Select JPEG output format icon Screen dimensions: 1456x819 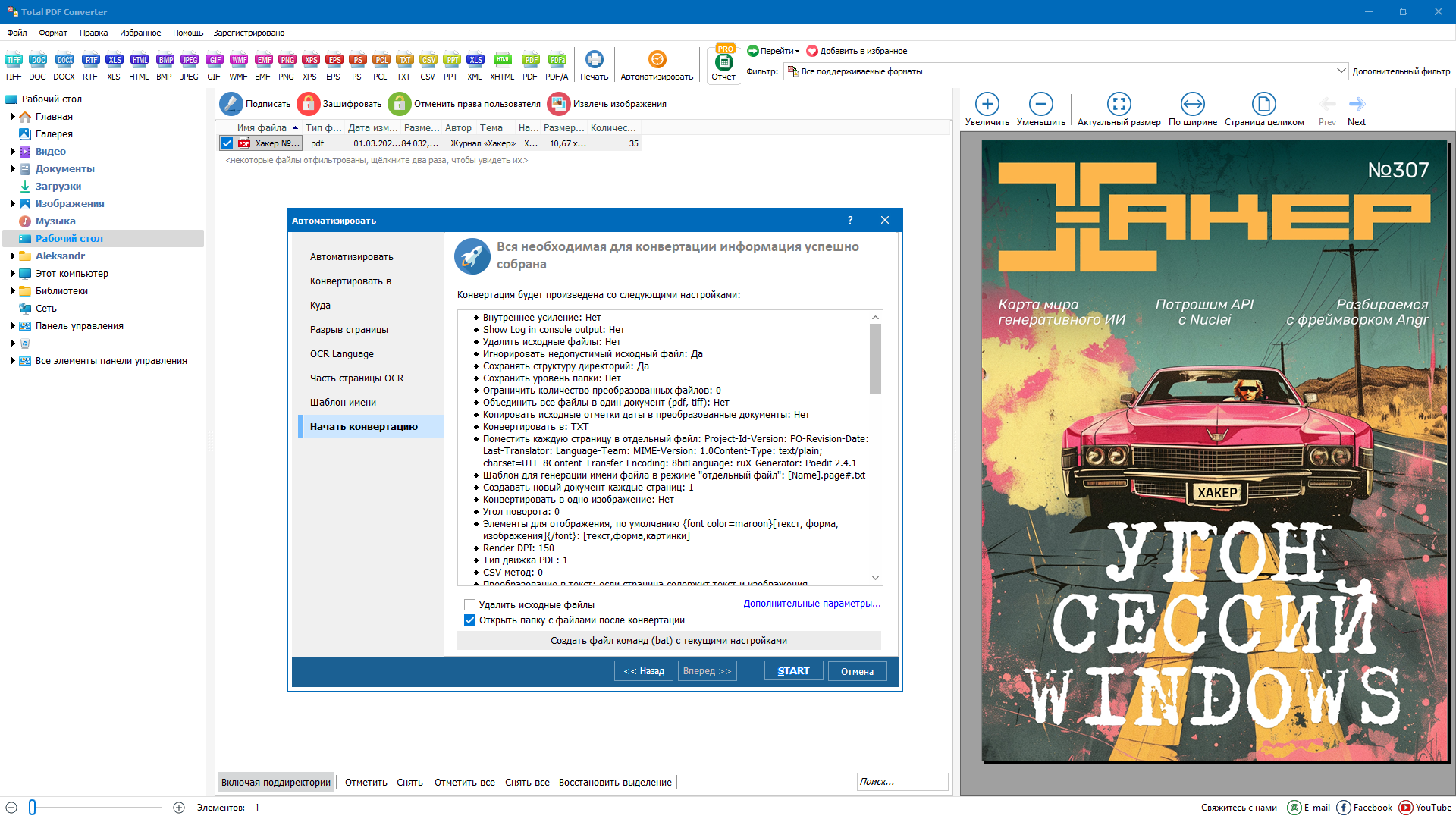tap(189, 66)
